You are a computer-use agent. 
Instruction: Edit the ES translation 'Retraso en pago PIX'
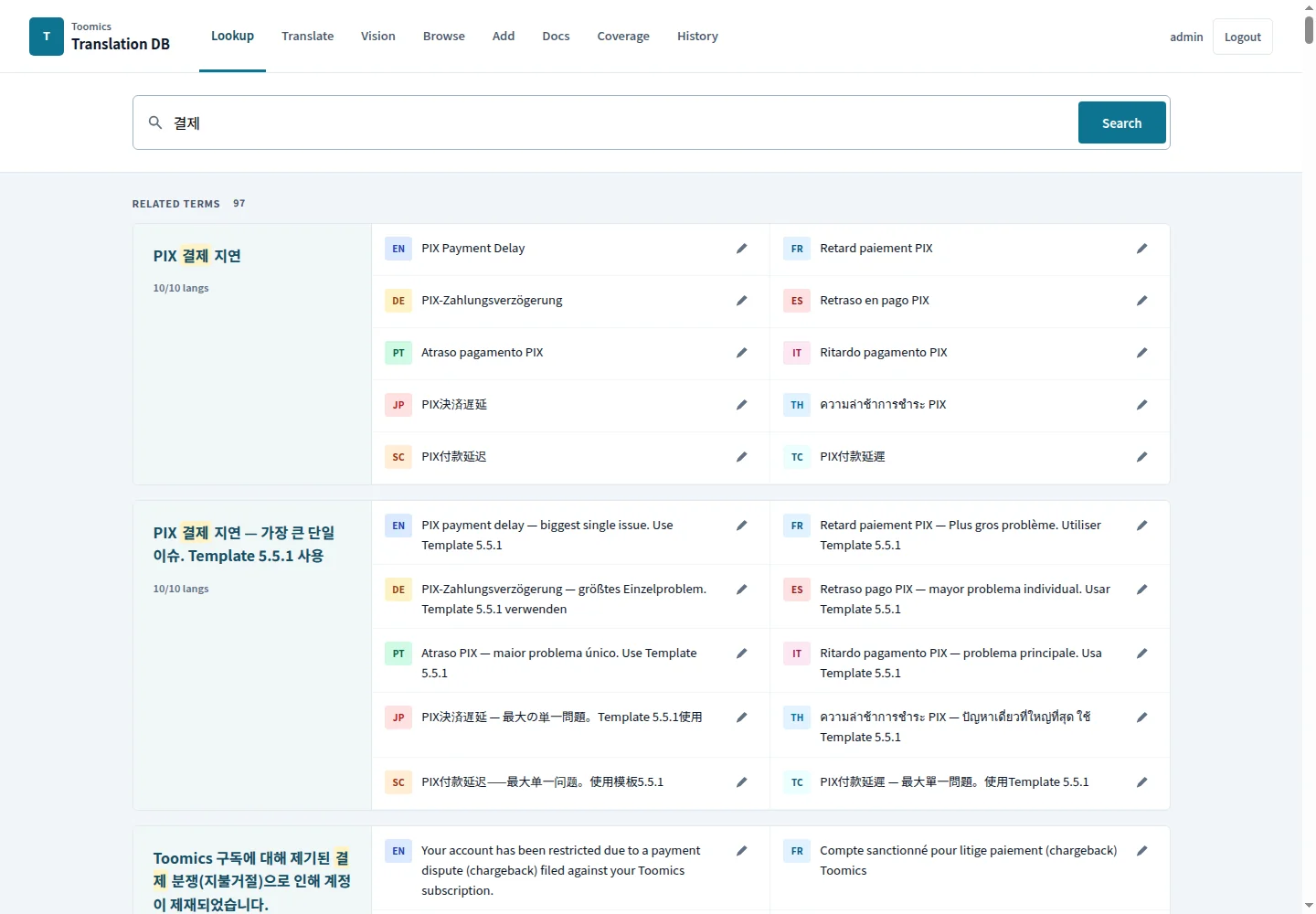coord(1141,301)
